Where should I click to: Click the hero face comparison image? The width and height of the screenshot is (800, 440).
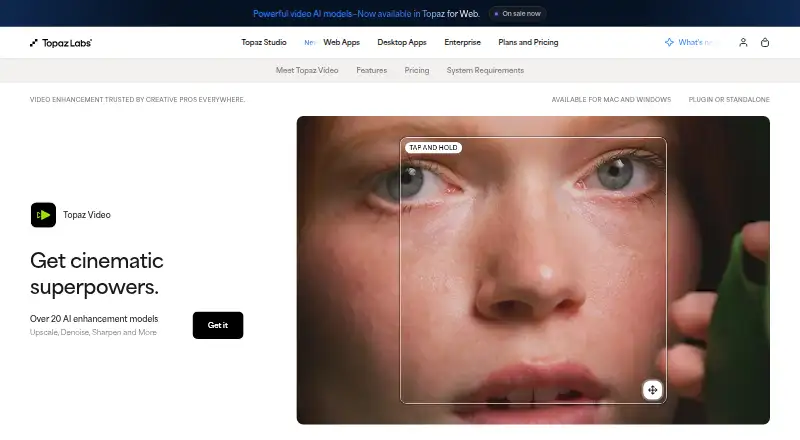click(533, 270)
